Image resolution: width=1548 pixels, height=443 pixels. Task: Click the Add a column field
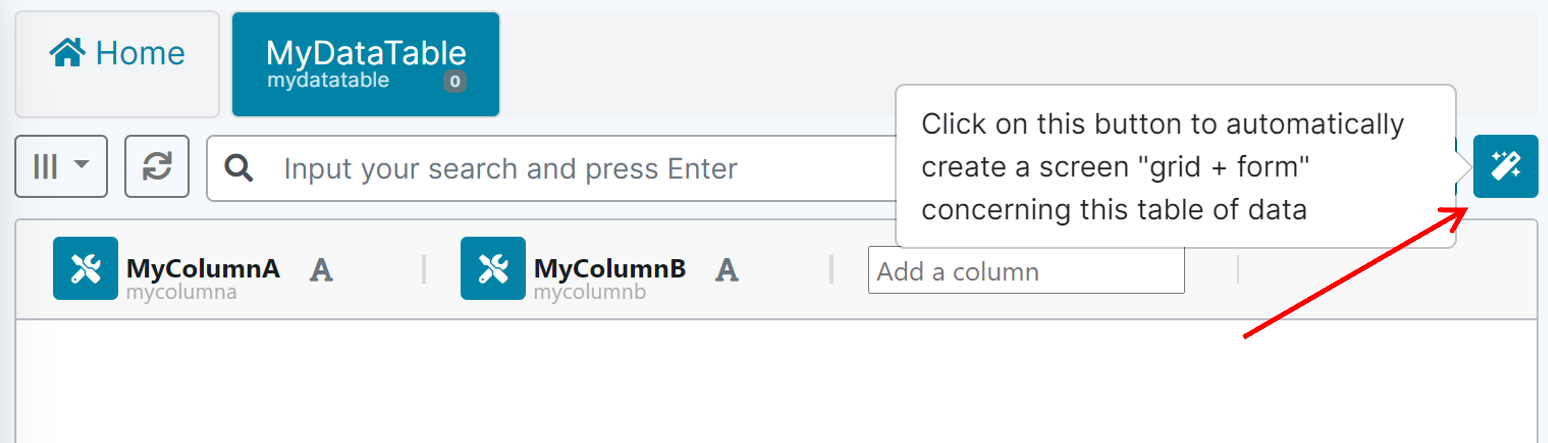tap(1026, 271)
